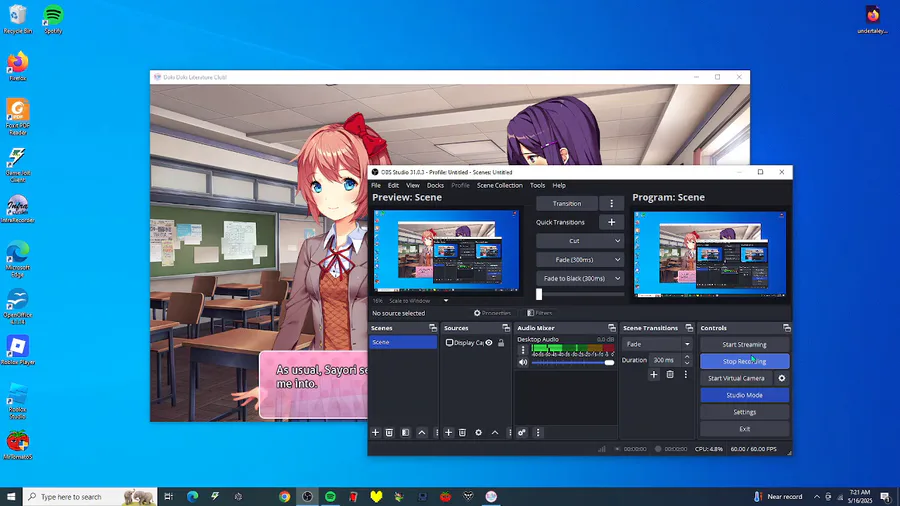Click the Transition button between preview and program
The width and height of the screenshot is (900, 506).
click(567, 204)
